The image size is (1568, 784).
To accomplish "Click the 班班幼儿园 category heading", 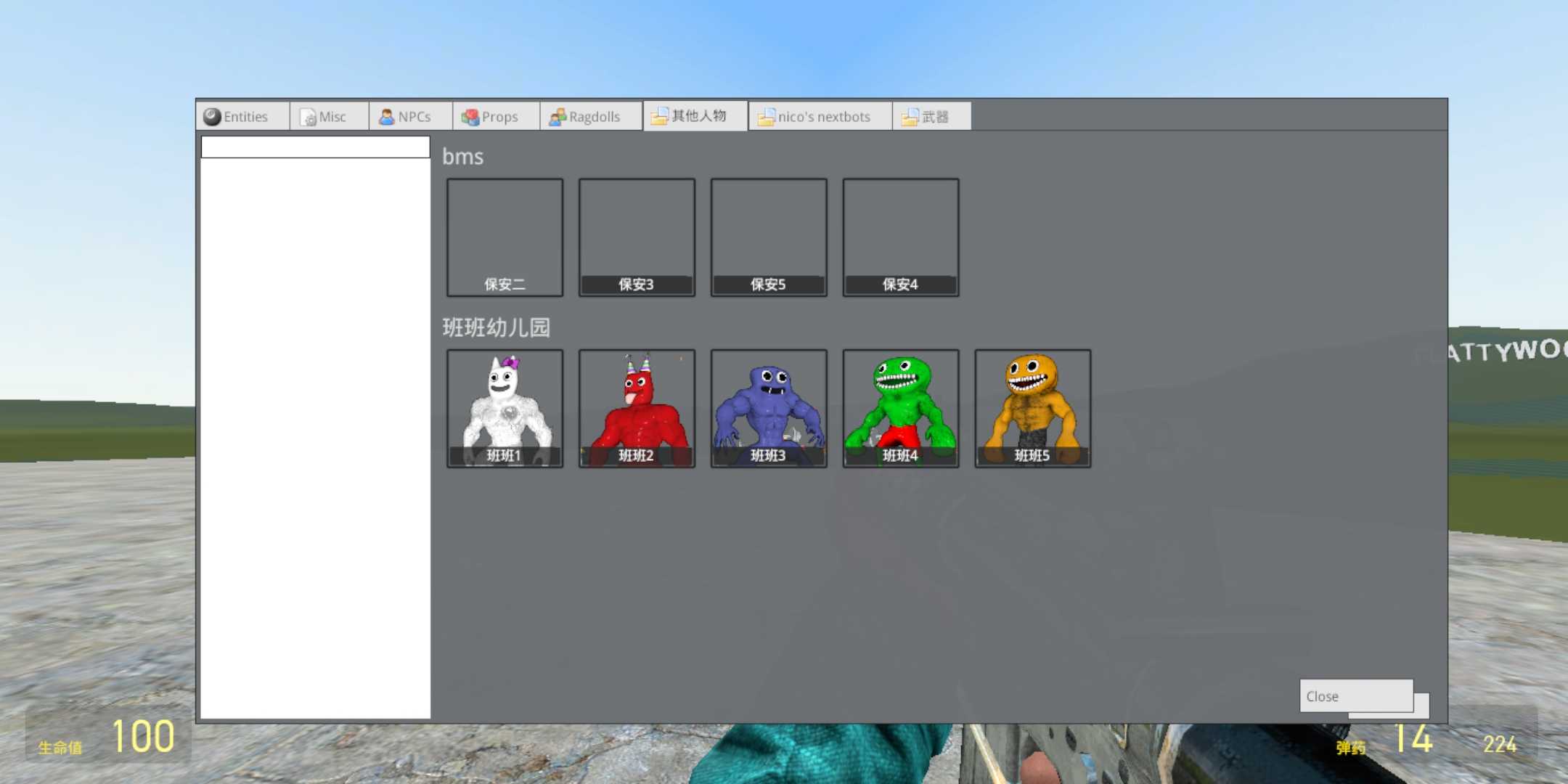I will pyautogui.click(x=497, y=327).
